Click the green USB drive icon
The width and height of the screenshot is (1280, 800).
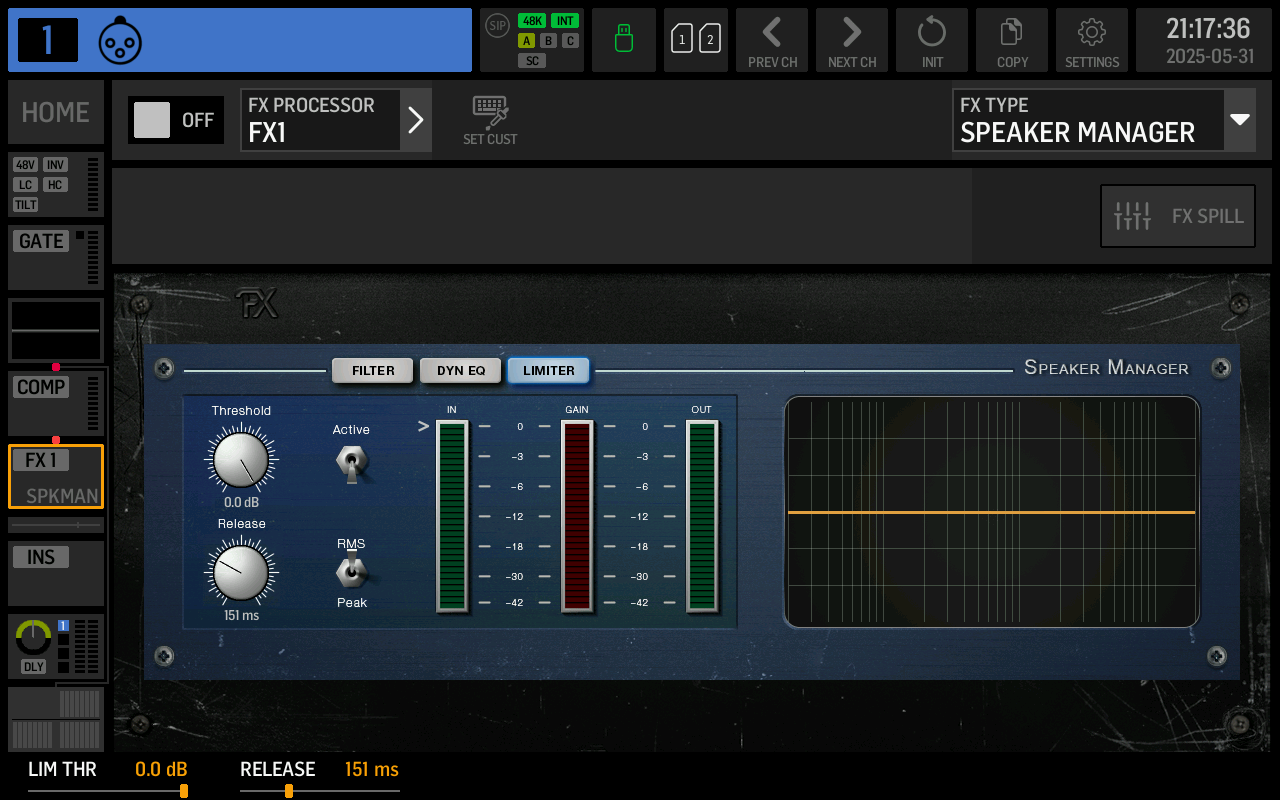[623, 40]
